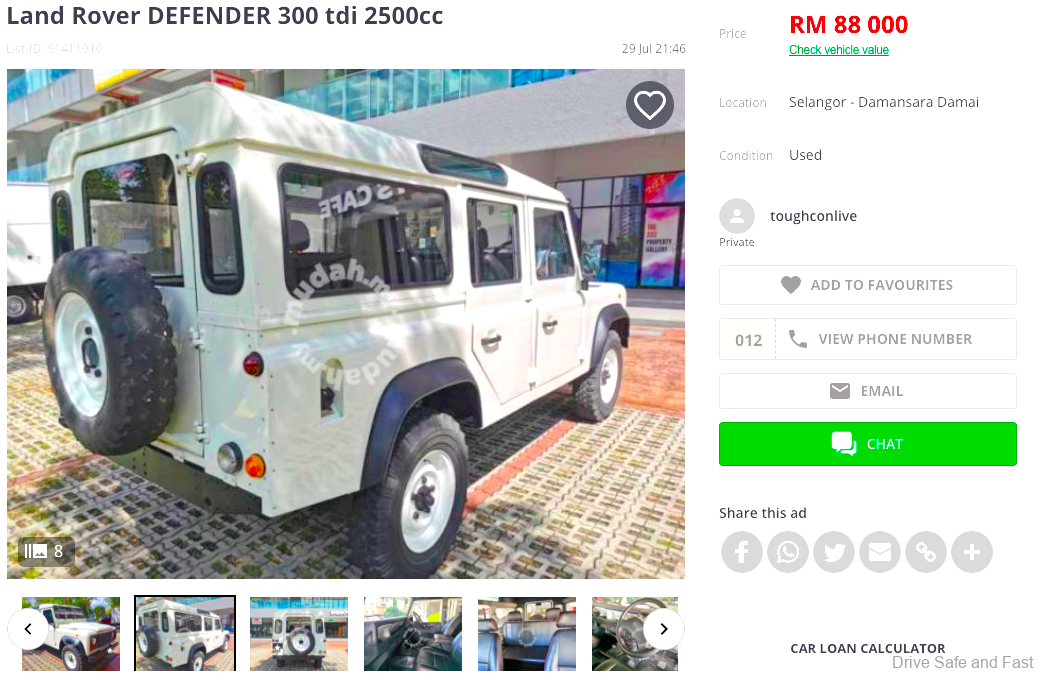Add to Favourites button
The image size is (1039, 673).
pos(867,285)
